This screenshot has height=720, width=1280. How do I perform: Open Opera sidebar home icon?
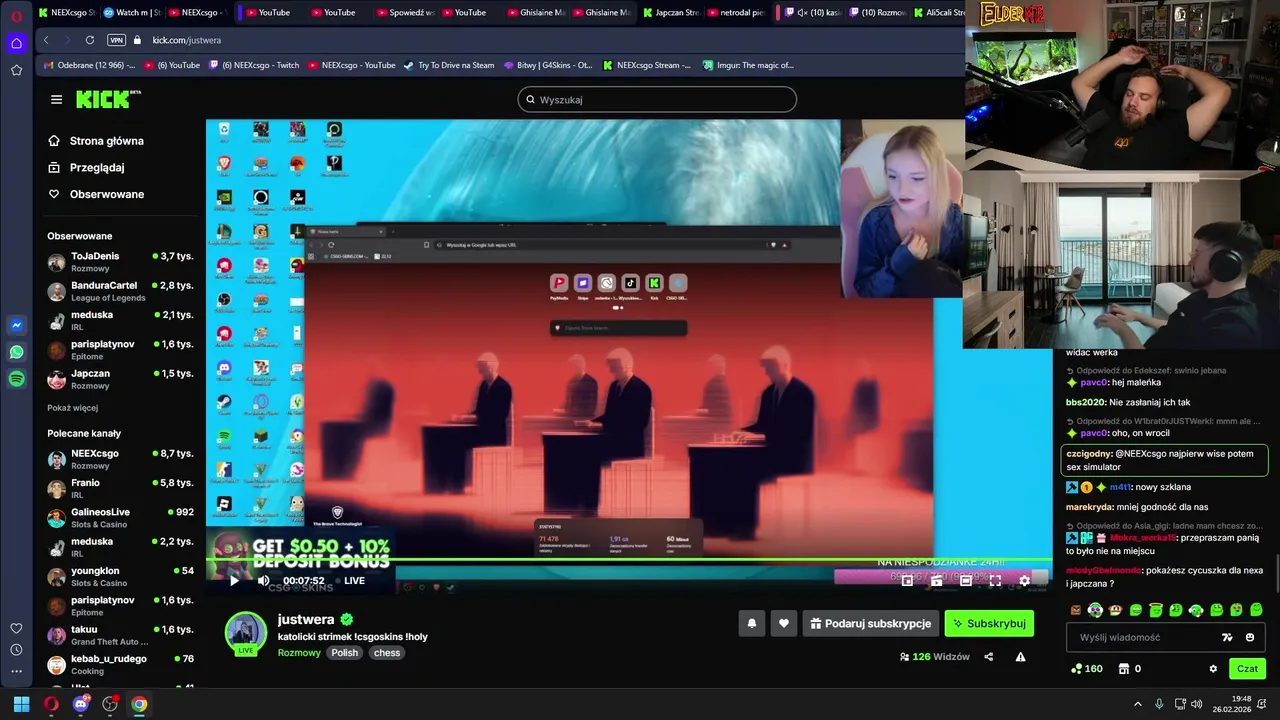pos(16,43)
